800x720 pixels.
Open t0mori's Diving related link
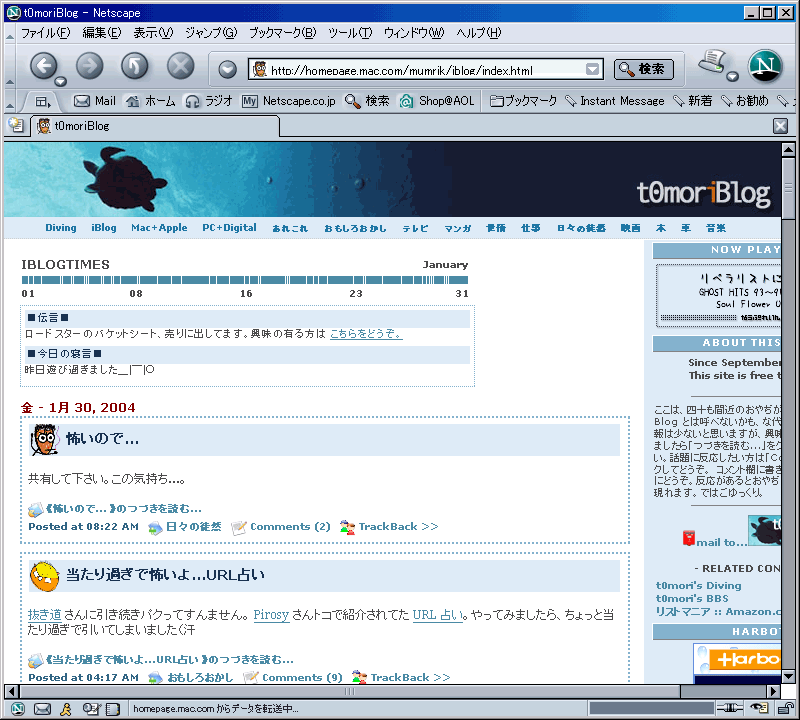698,585
